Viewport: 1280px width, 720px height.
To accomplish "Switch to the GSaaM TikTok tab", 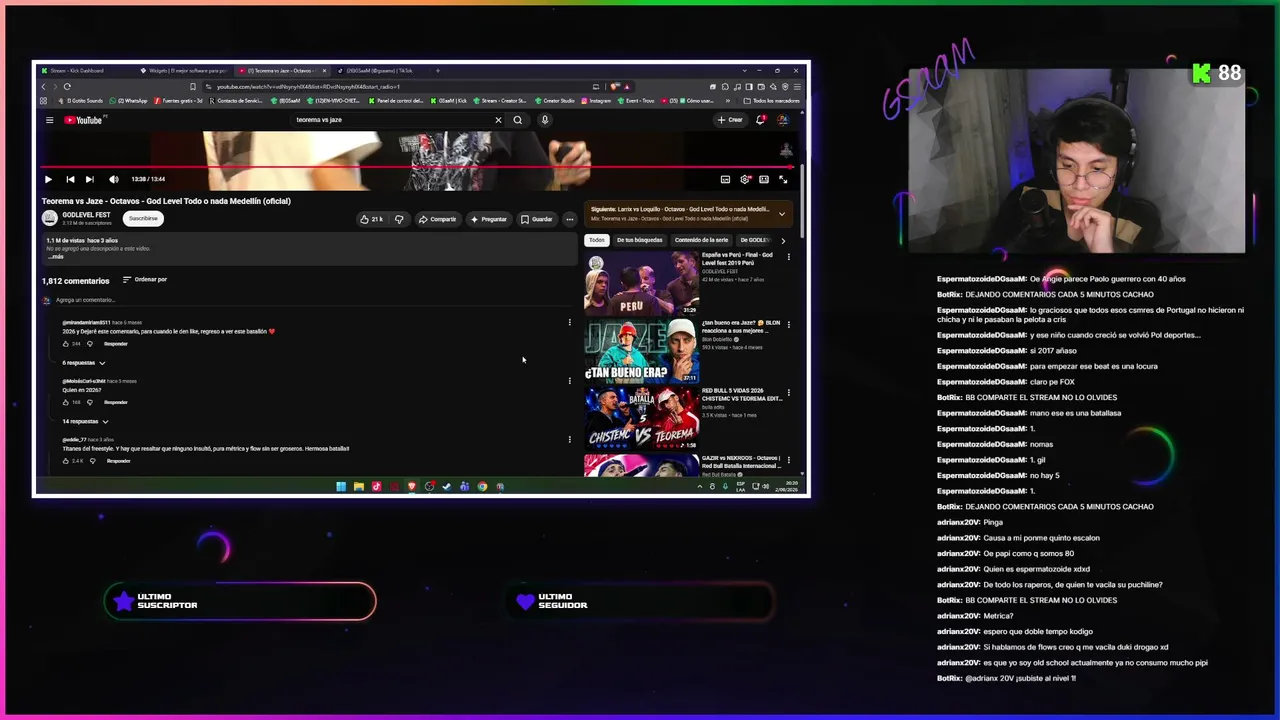I will pyautogui.click(x=380, y=71).
